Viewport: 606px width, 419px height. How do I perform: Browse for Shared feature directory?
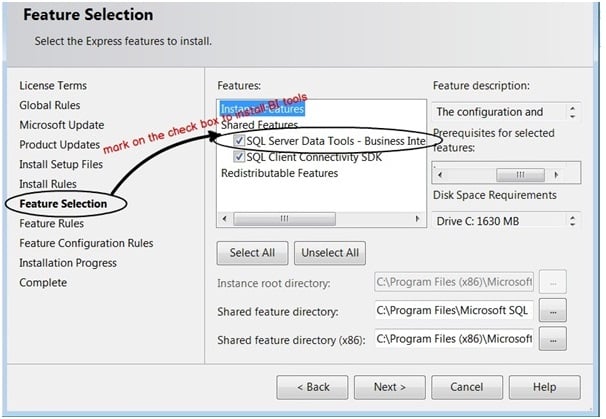pos(553,310)
